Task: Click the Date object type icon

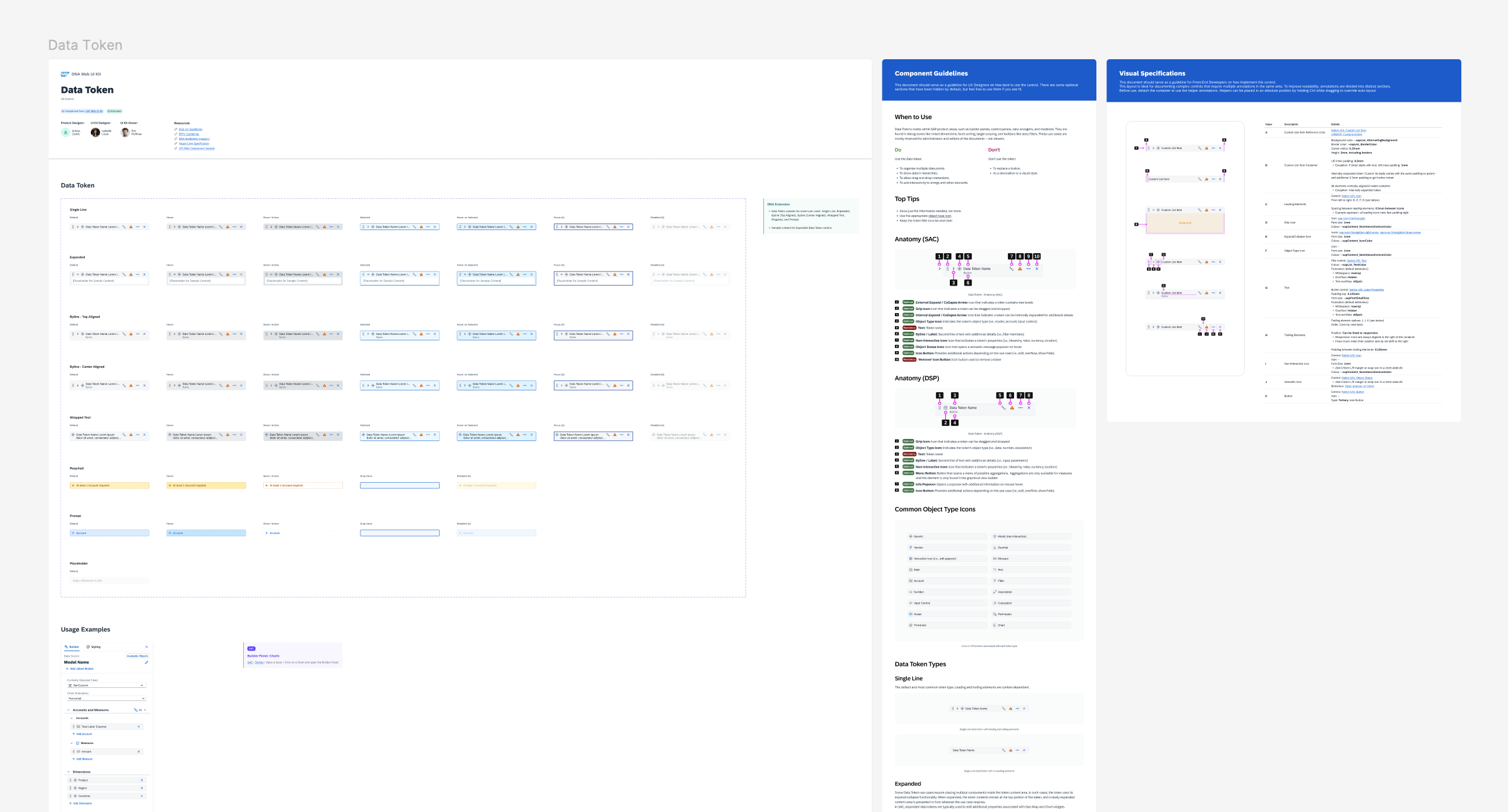Action: (x=911, y=569)
